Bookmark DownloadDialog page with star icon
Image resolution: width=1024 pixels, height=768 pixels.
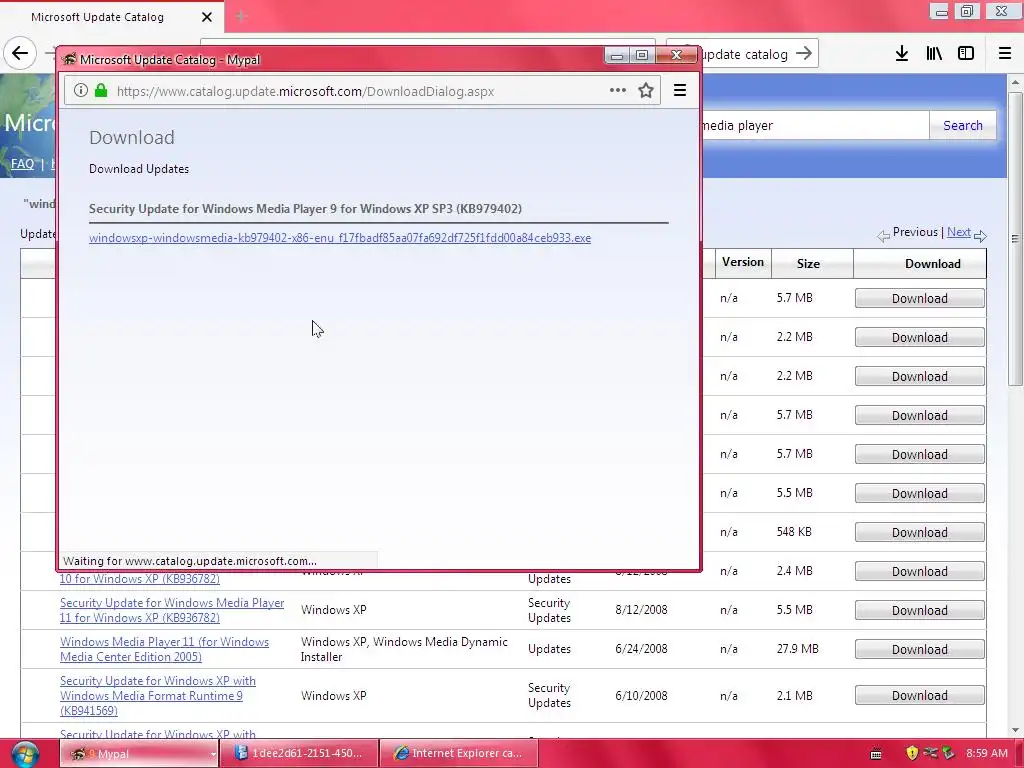pyautogui.click(x=646, y=90)
